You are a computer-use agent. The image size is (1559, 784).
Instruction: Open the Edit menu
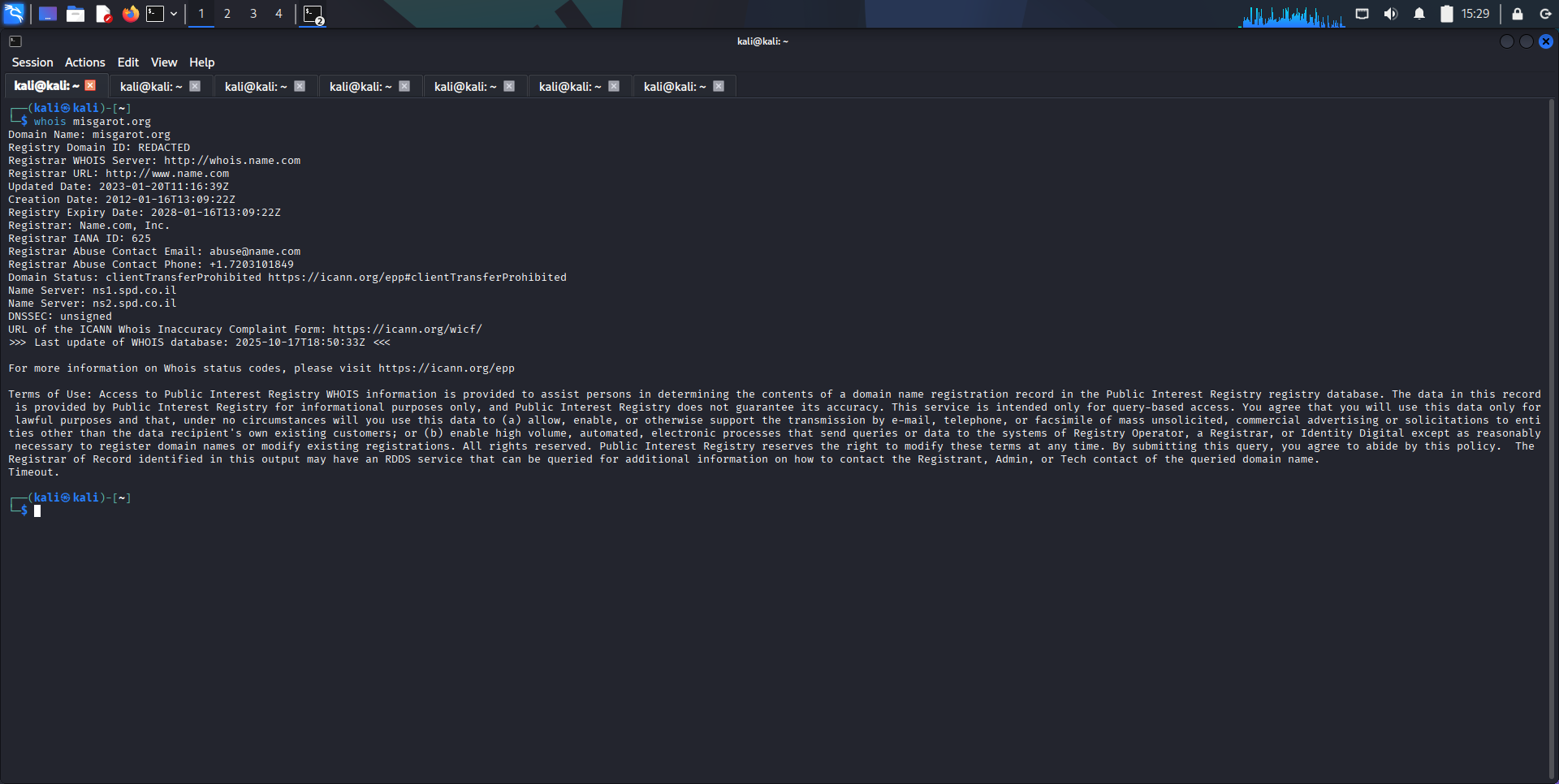[x=128, y=62]
